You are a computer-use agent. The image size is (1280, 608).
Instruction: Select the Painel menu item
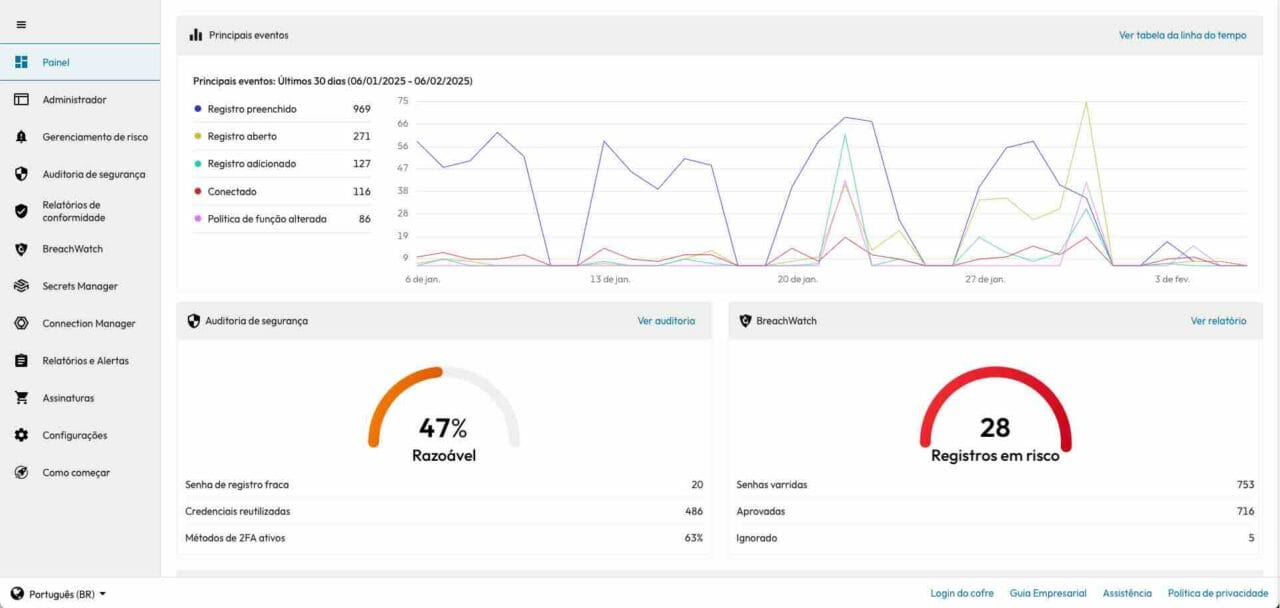(x=56, y=63)
